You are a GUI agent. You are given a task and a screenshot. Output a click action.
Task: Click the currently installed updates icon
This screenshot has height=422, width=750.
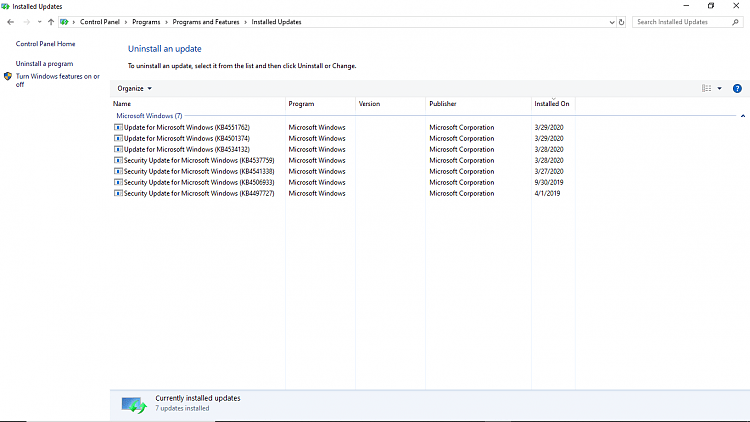click(x=133, y=405)
